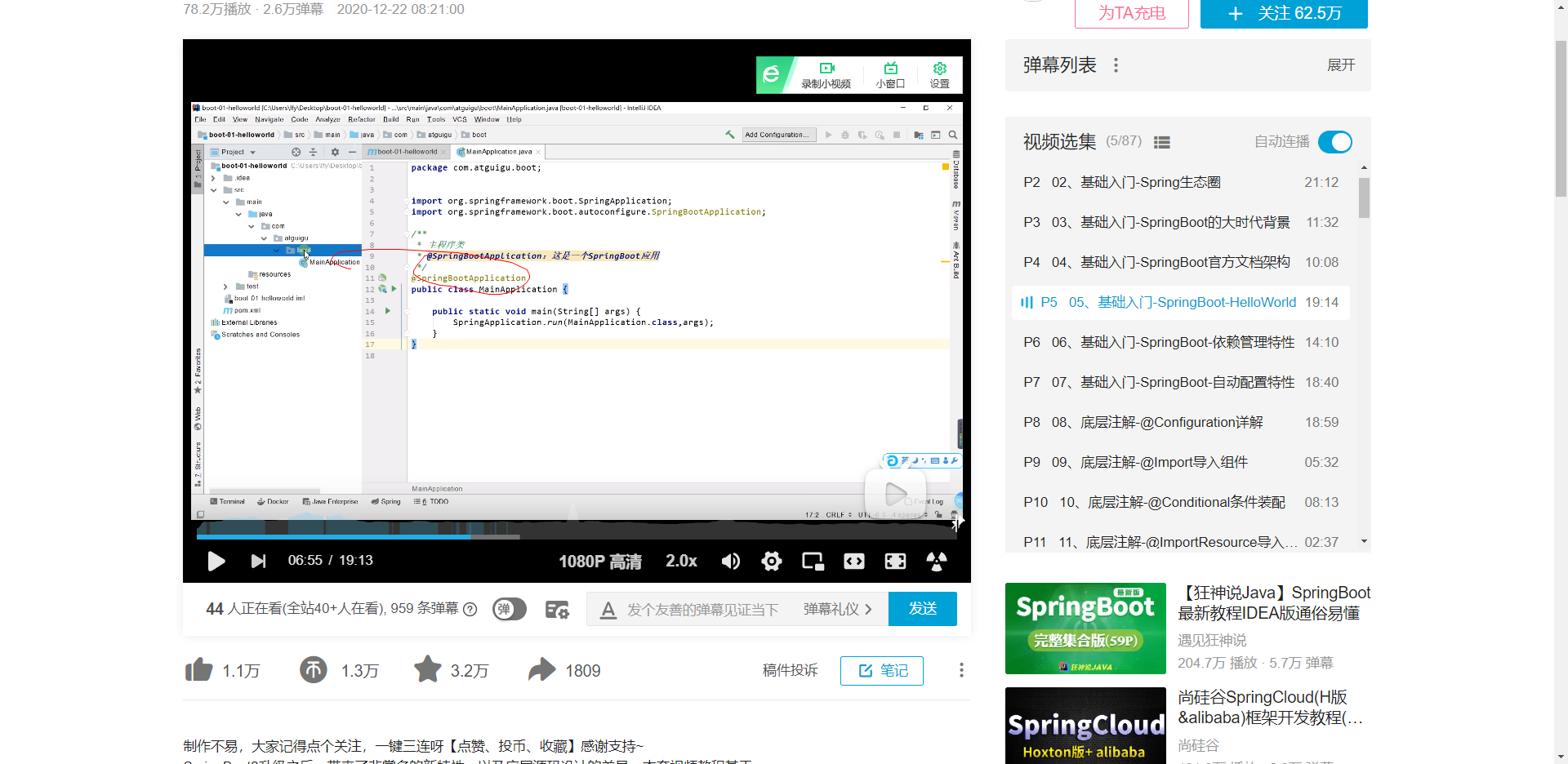The height and width of the screenshot is (764, 1568).
Task: Mute the video volume
Action: coord(731,561)
